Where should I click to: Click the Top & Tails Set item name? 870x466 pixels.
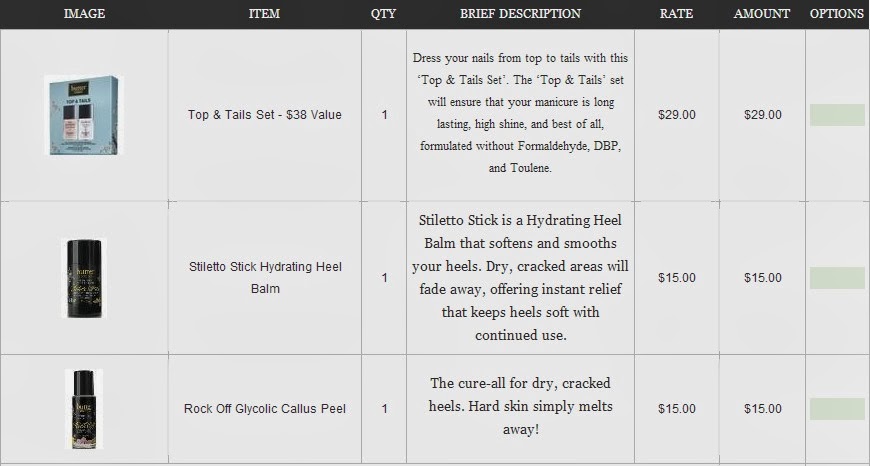pos(265,115)
